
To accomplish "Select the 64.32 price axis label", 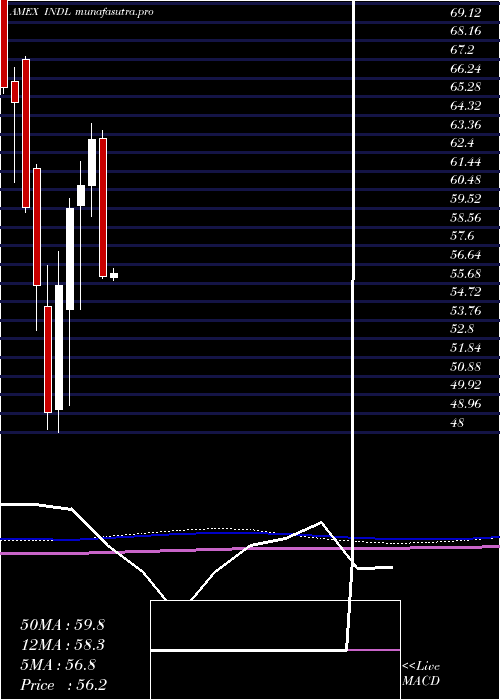I will (x=466, y=106).
